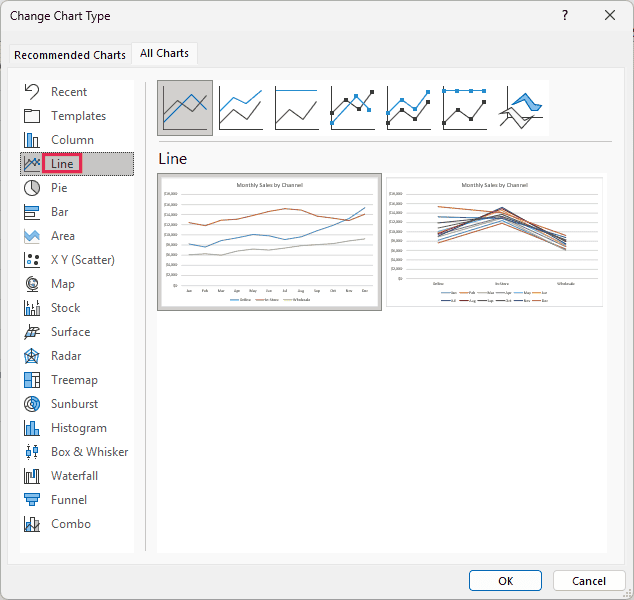Image resolution: width=634 pixels, height=600 pixels.
Task: Select the Map chart category
Action: (77, 284)
